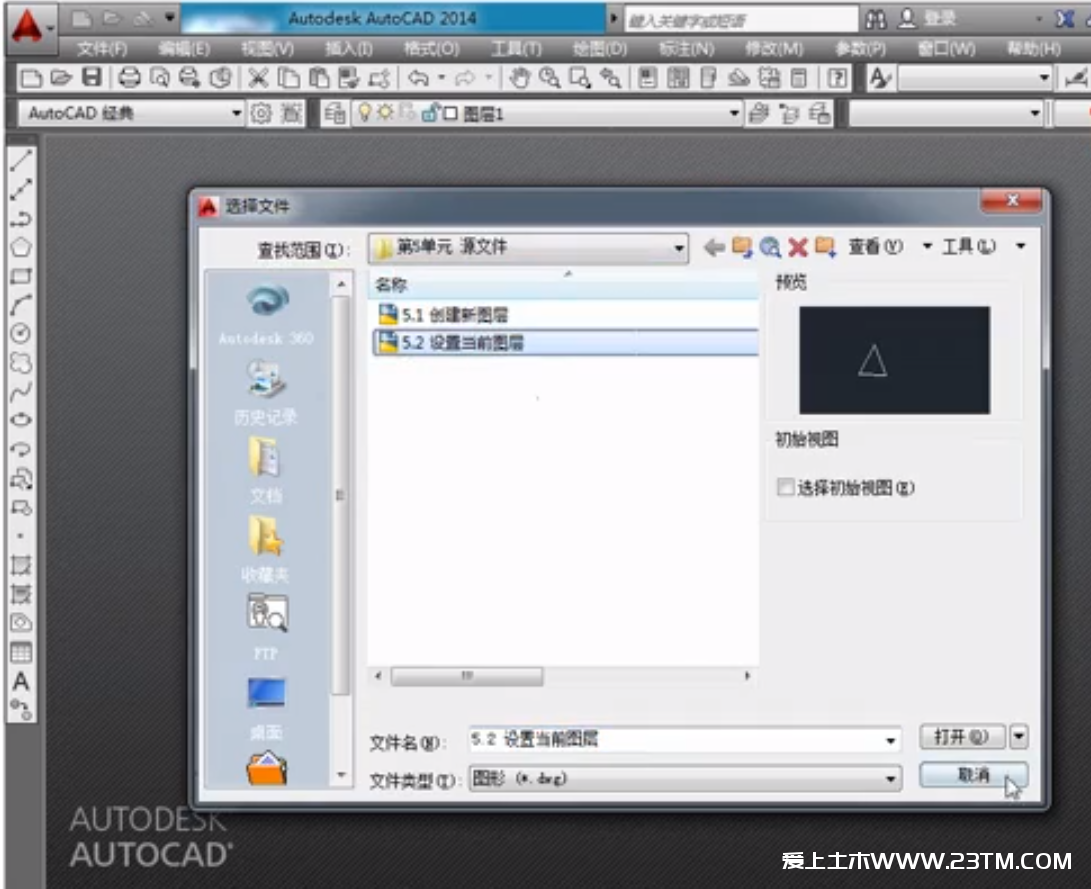Image resolution: width=1091 pixels, height=889 pixels.
Task: Open the arrow next to 打开 button
Action: [x=1019, y=736]
